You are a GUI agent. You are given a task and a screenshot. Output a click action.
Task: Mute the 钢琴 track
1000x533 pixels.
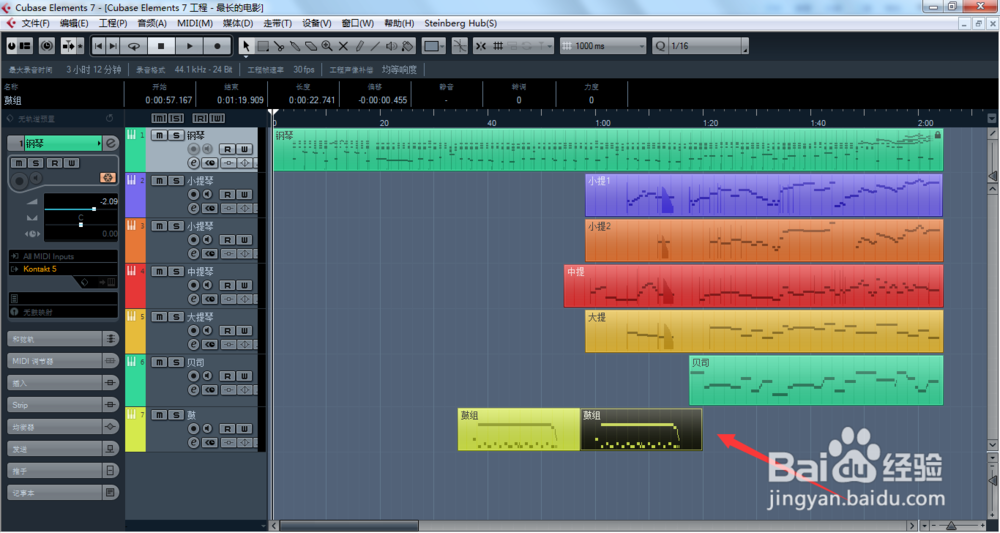pos(159,136)
